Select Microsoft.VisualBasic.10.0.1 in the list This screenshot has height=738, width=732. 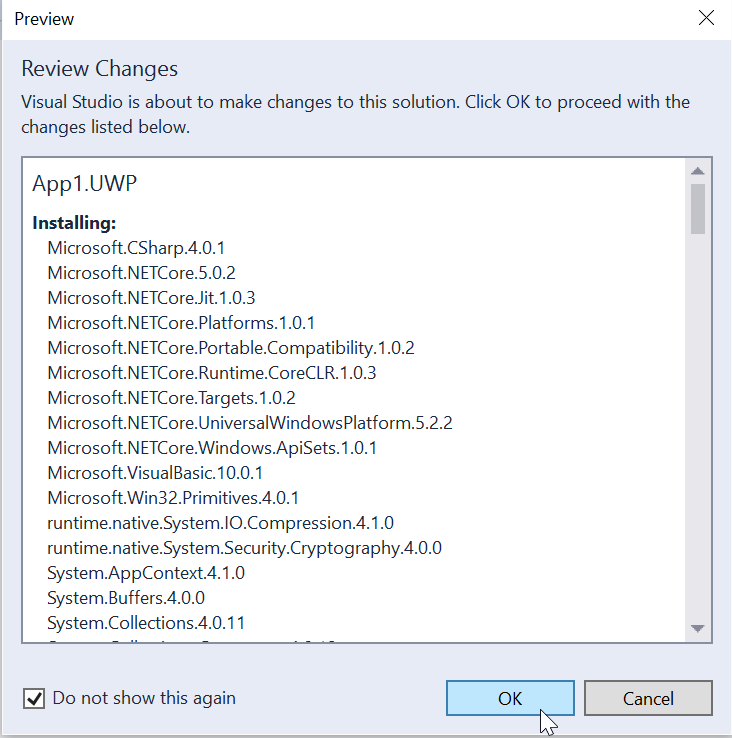(155, 472)
